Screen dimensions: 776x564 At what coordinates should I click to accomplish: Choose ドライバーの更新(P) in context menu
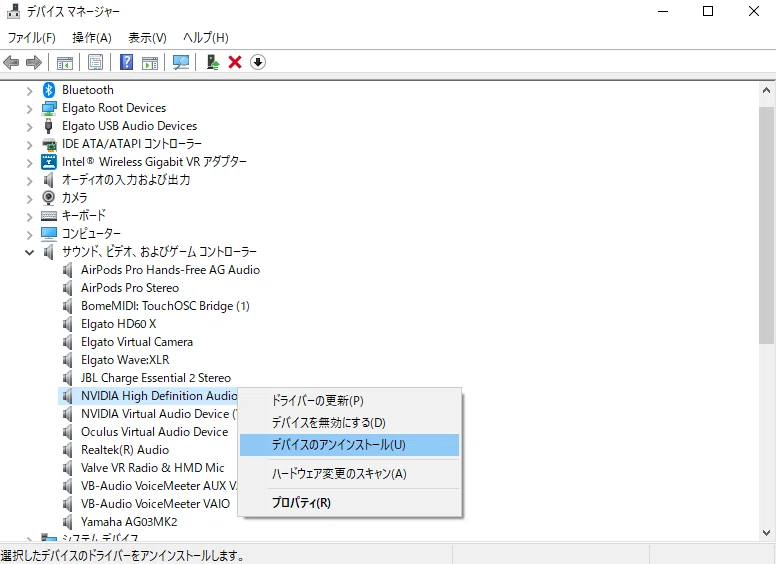coord(349,400)
